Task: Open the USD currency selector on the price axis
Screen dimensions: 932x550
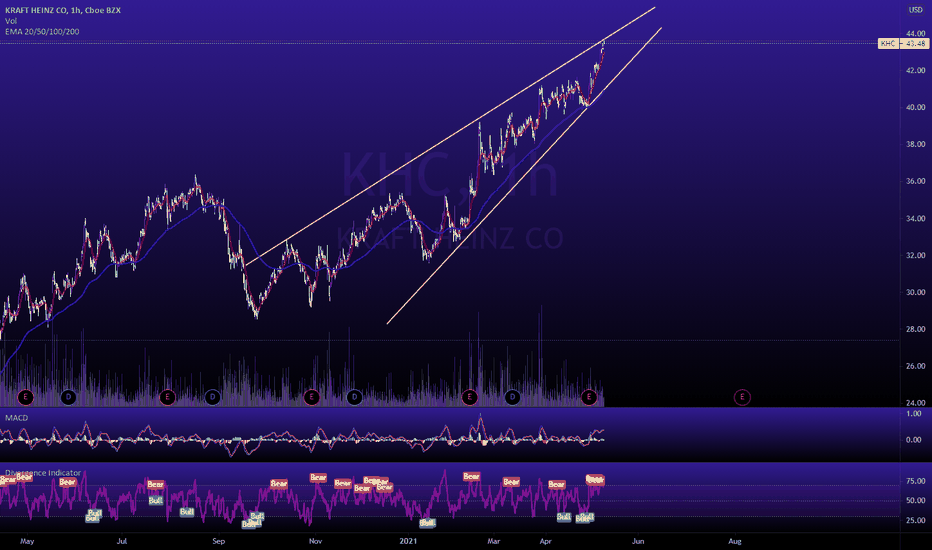Action: (915, 10)
